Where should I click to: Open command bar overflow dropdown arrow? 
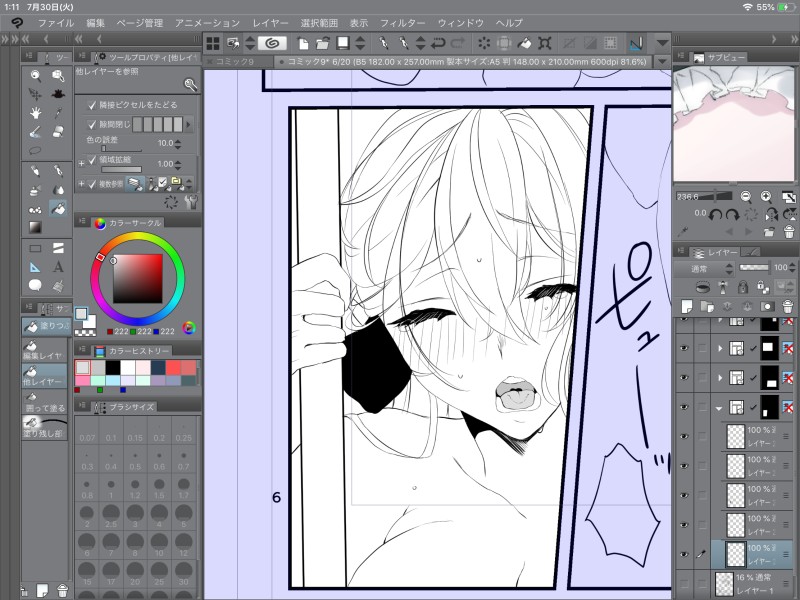pyautogui.click(x=662, y=43)
